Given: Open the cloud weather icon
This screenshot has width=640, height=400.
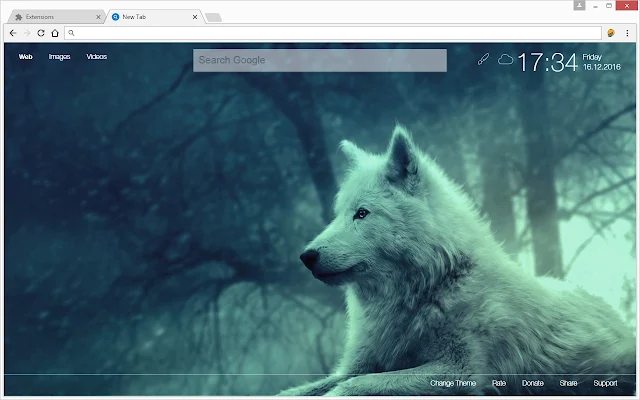Looking at the screenshot, I should [505, 60].
